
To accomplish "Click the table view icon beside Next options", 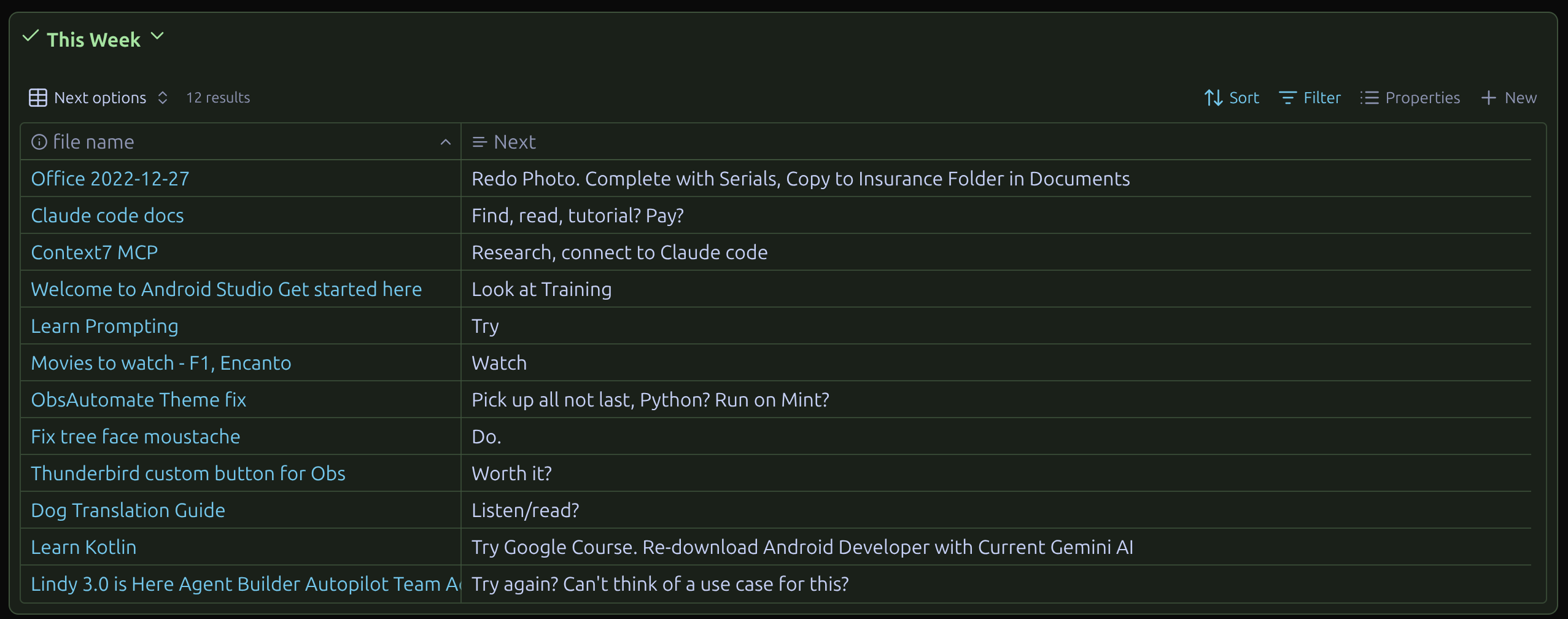I will (x=38, y=98).
